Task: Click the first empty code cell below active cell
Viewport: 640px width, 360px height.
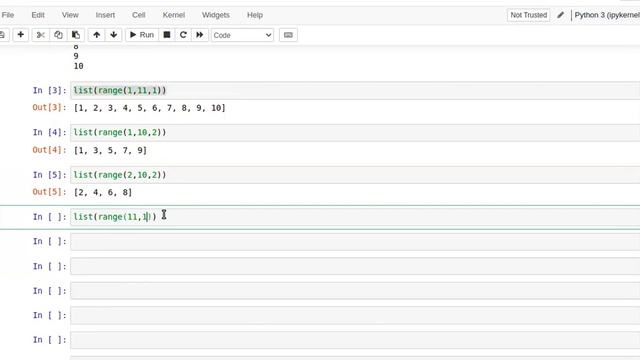Action: (x=355, y=242)
